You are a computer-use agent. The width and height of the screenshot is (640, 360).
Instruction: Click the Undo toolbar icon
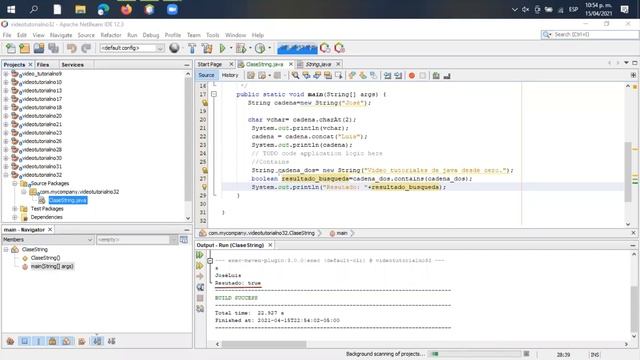click(72, 48)
